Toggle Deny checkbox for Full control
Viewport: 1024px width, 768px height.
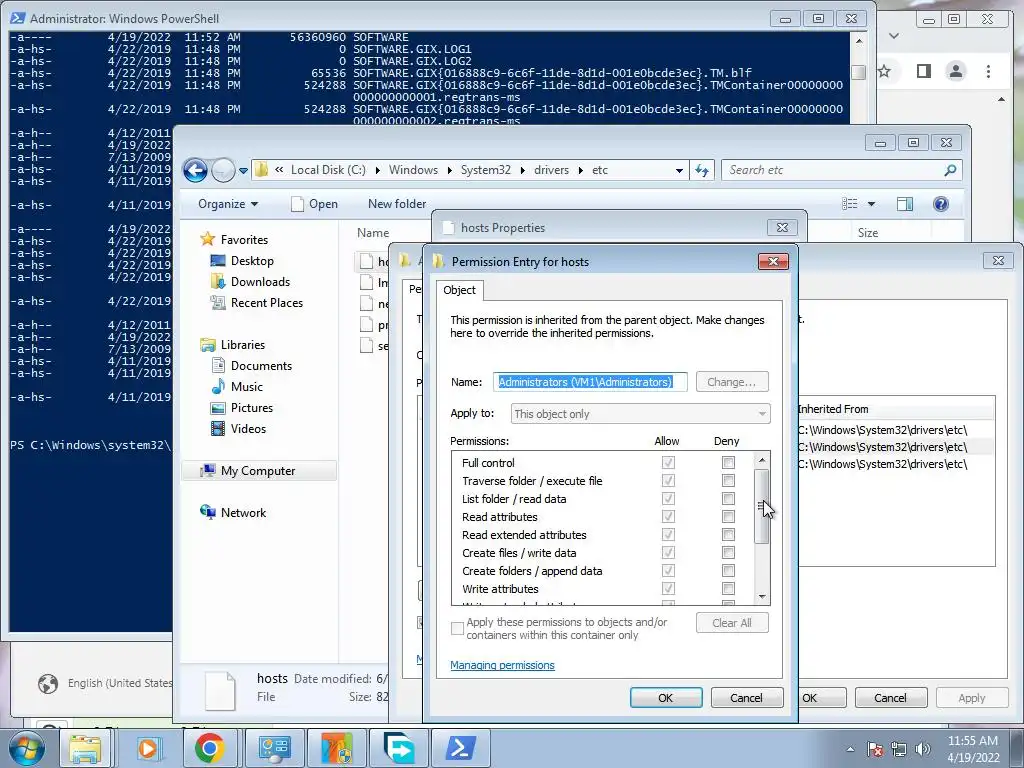pyautogui.click(x=728, y=462)
